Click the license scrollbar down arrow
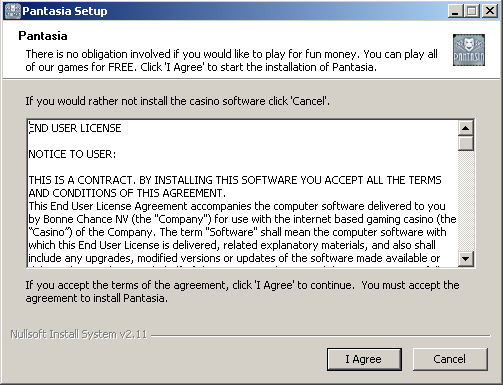Viewport: 503px width, 385px height. (x=466, y=258)
